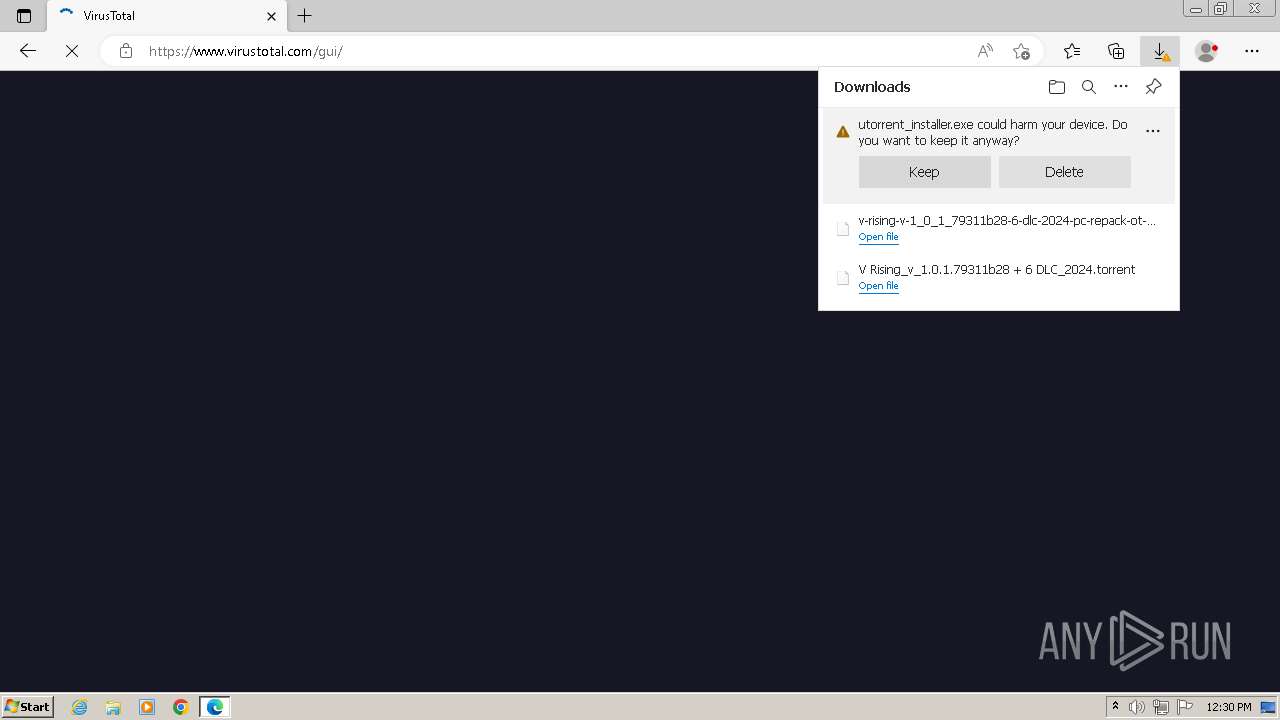Open network status tray icon
The width and height of the screenshot is (1280, 720).
1161,707
